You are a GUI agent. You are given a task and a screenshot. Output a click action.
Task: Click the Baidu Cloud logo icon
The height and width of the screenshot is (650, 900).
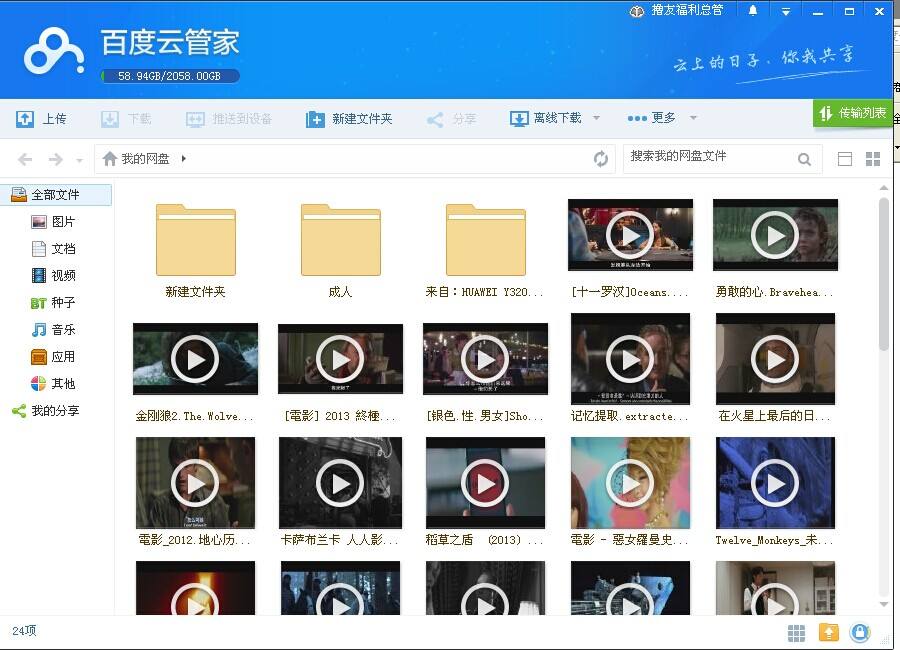point(54,53)
